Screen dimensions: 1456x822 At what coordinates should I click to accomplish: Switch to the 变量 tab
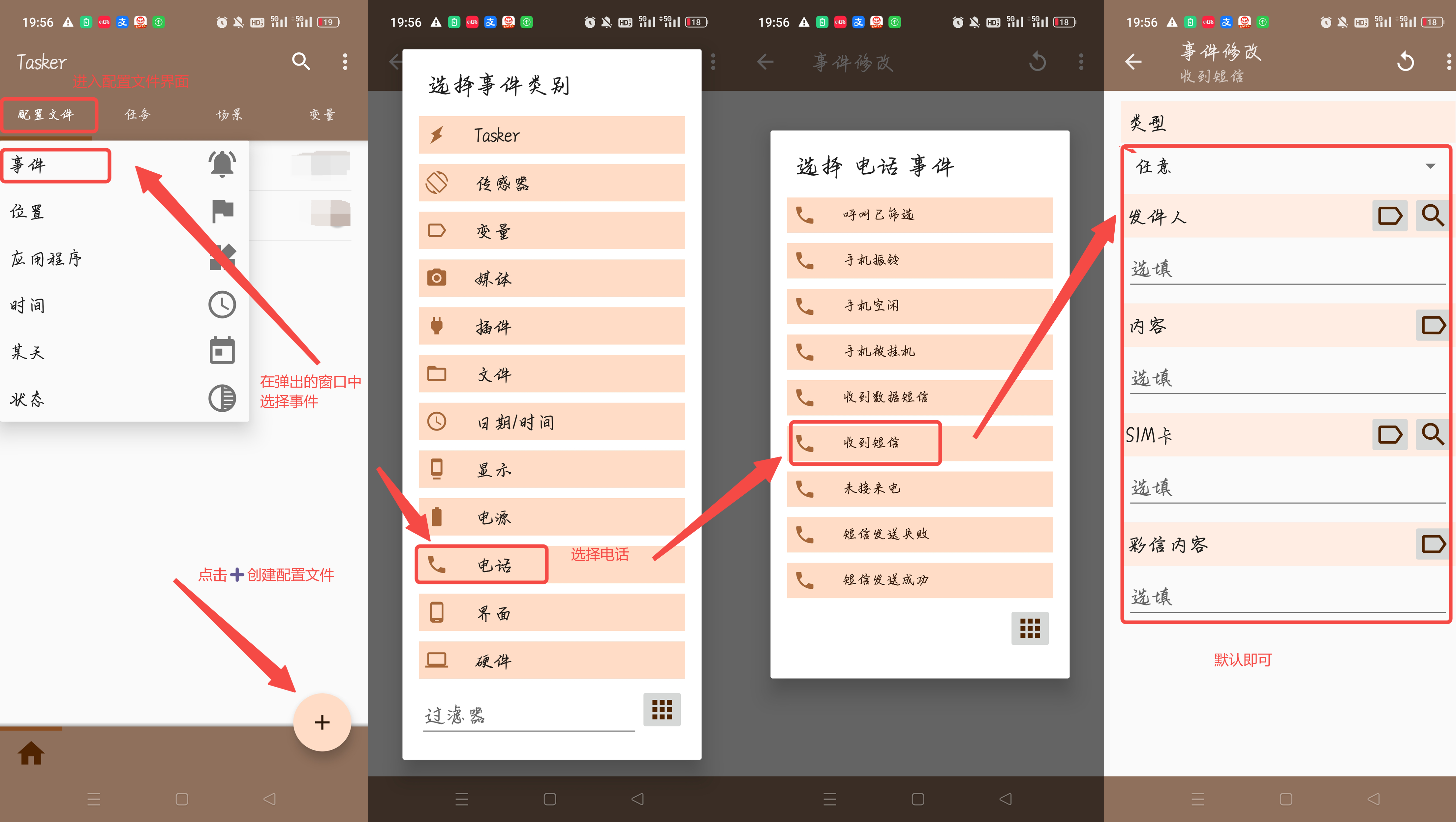click(x=322, y=115)
